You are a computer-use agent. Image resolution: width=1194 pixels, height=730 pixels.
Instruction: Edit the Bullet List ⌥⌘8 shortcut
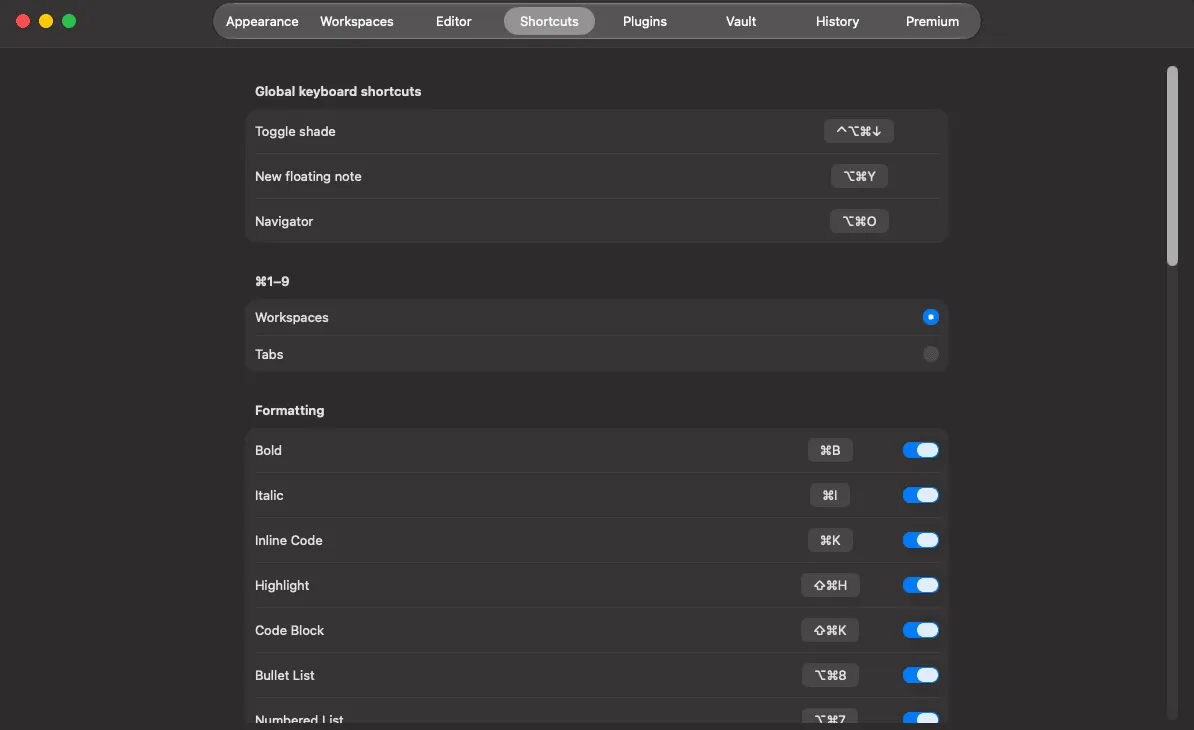click(830, 674)
